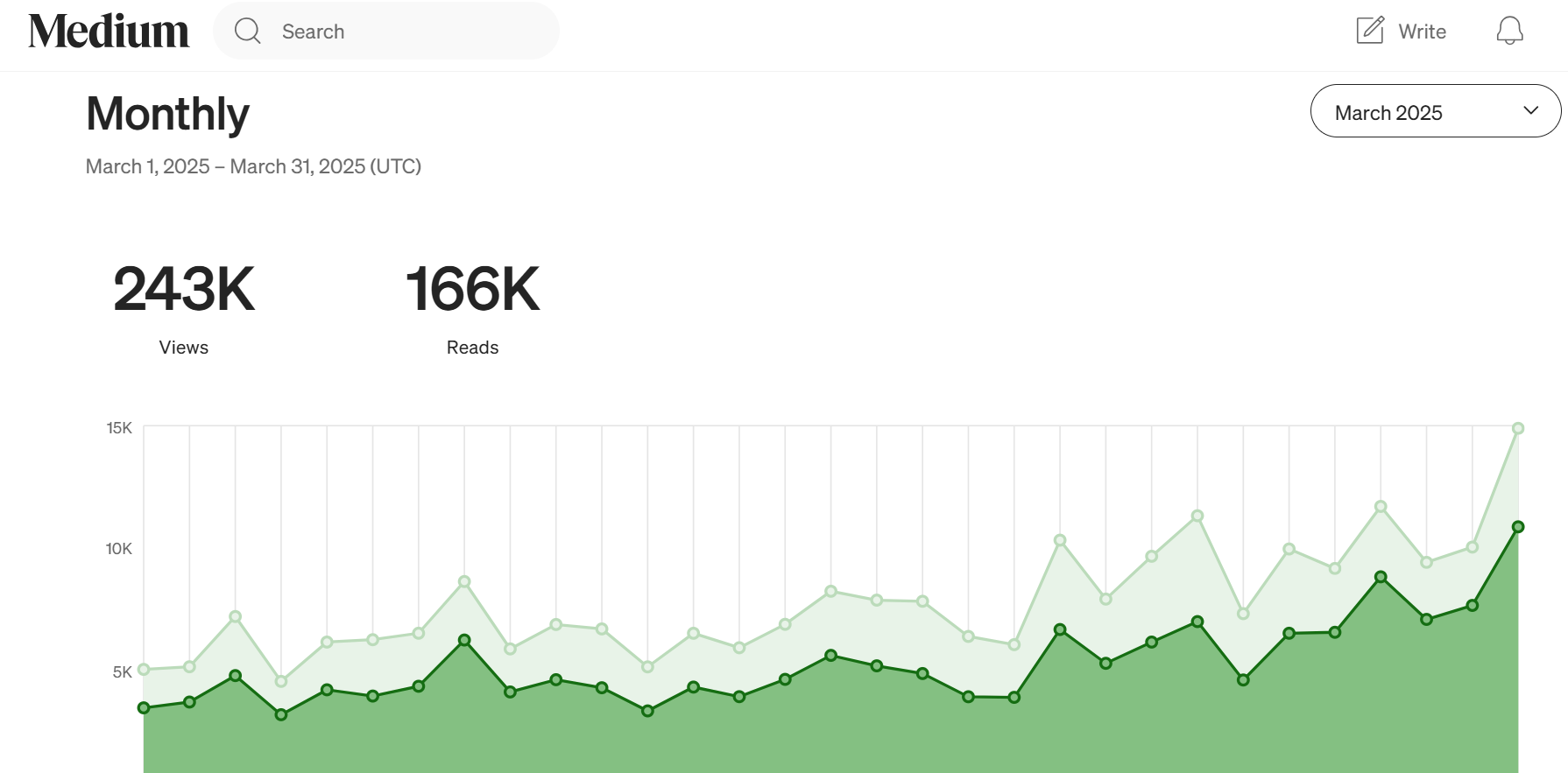The height and width of the screenshot is (773, 1568).
Task: Click the Medium logo
Action: click(109, 32)
